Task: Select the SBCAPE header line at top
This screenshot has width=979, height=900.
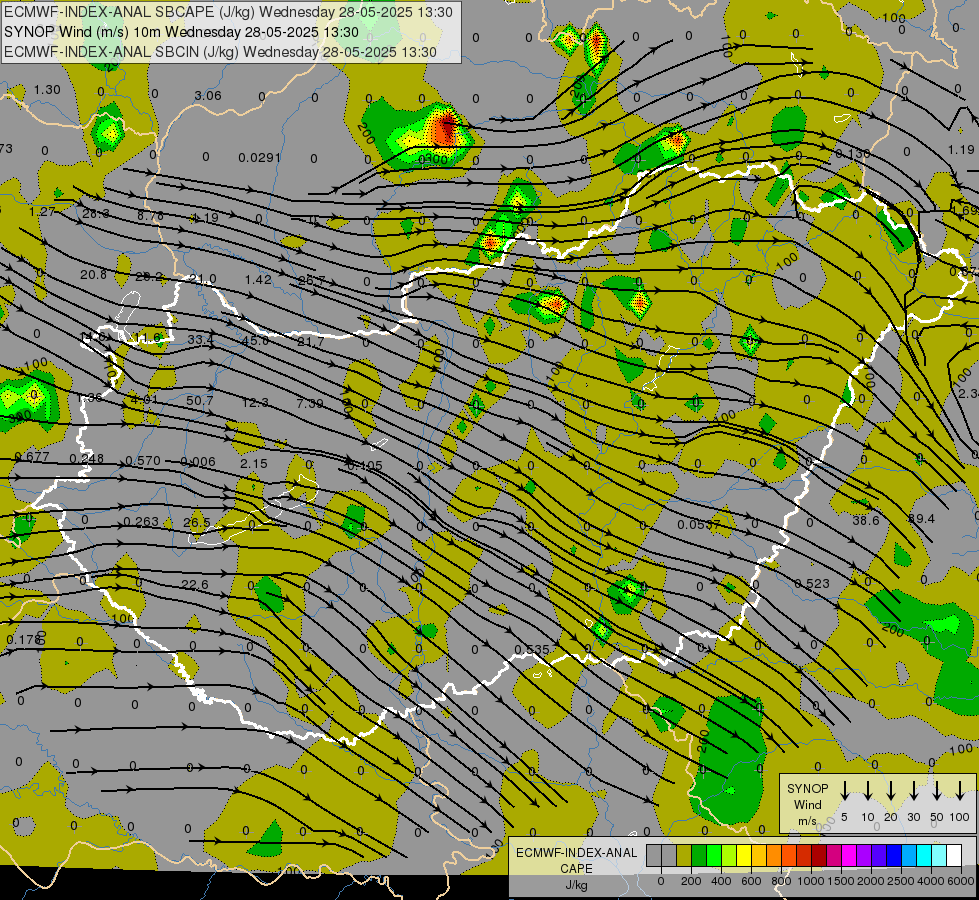Action: point(228,12)
